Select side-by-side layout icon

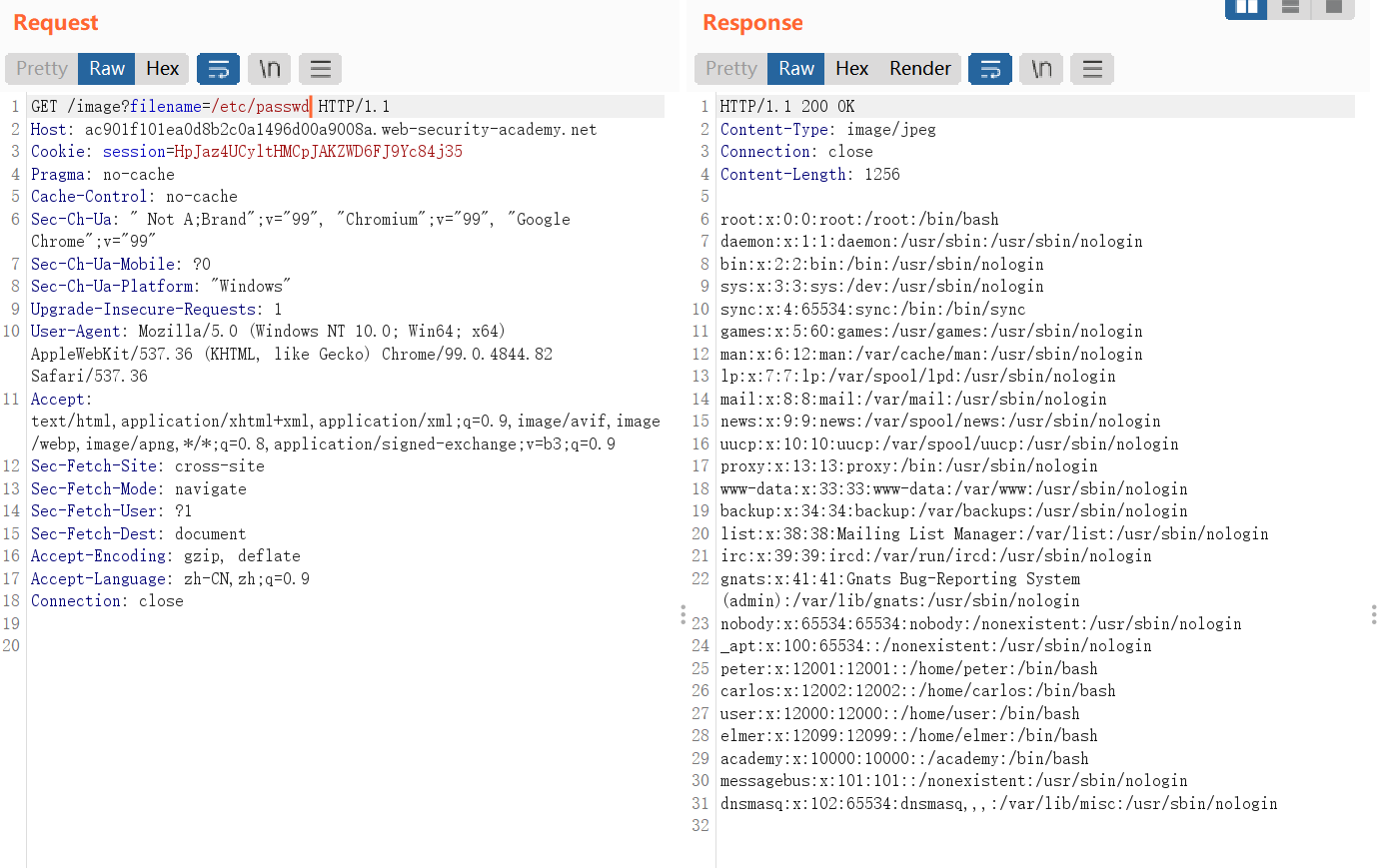click(1246, 8)
